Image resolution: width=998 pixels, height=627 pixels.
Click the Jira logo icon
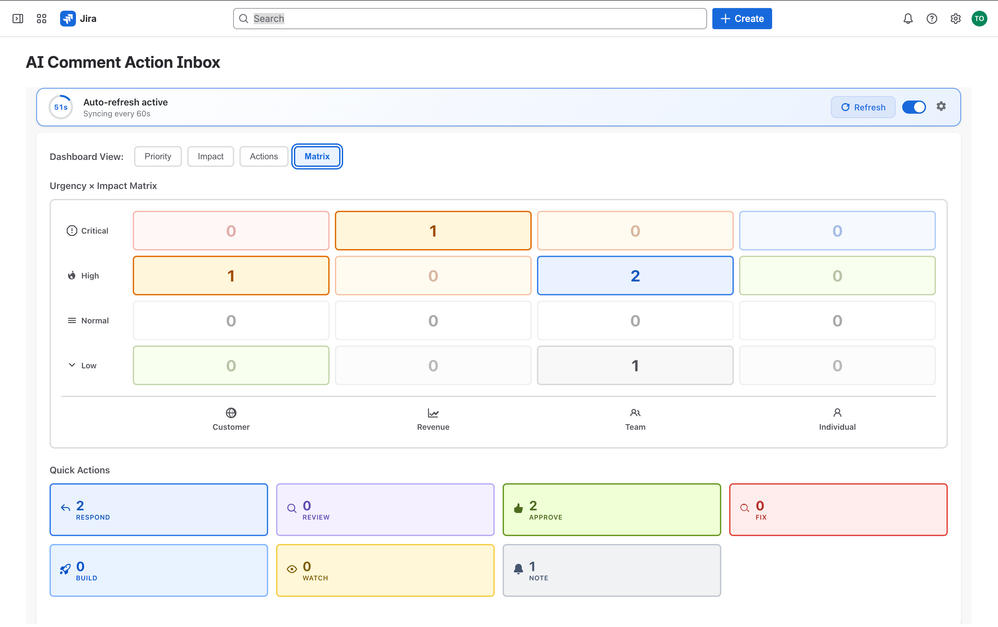[x=67, y=18]
